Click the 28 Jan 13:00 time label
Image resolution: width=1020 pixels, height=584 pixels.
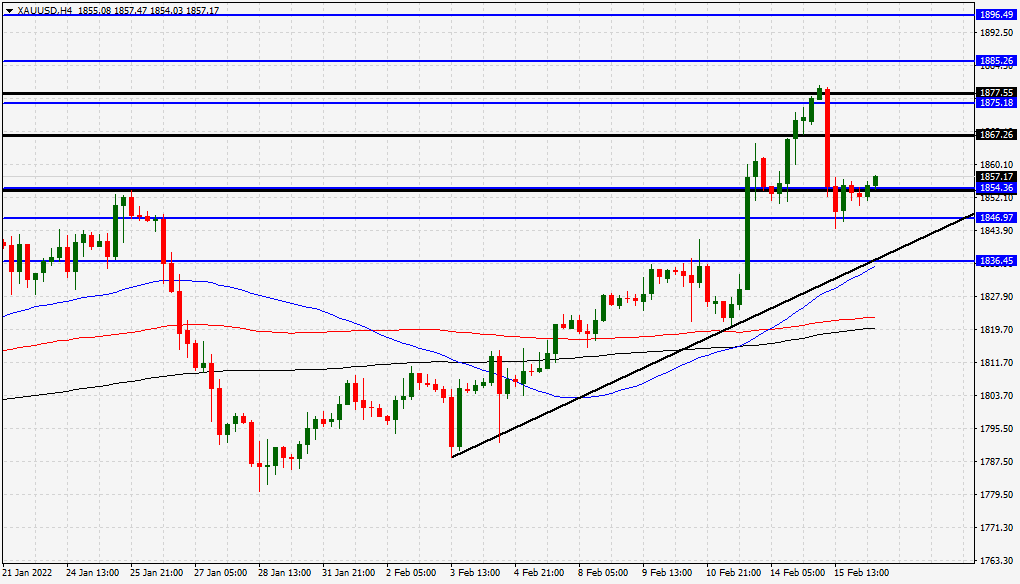(x=285, y=573)
